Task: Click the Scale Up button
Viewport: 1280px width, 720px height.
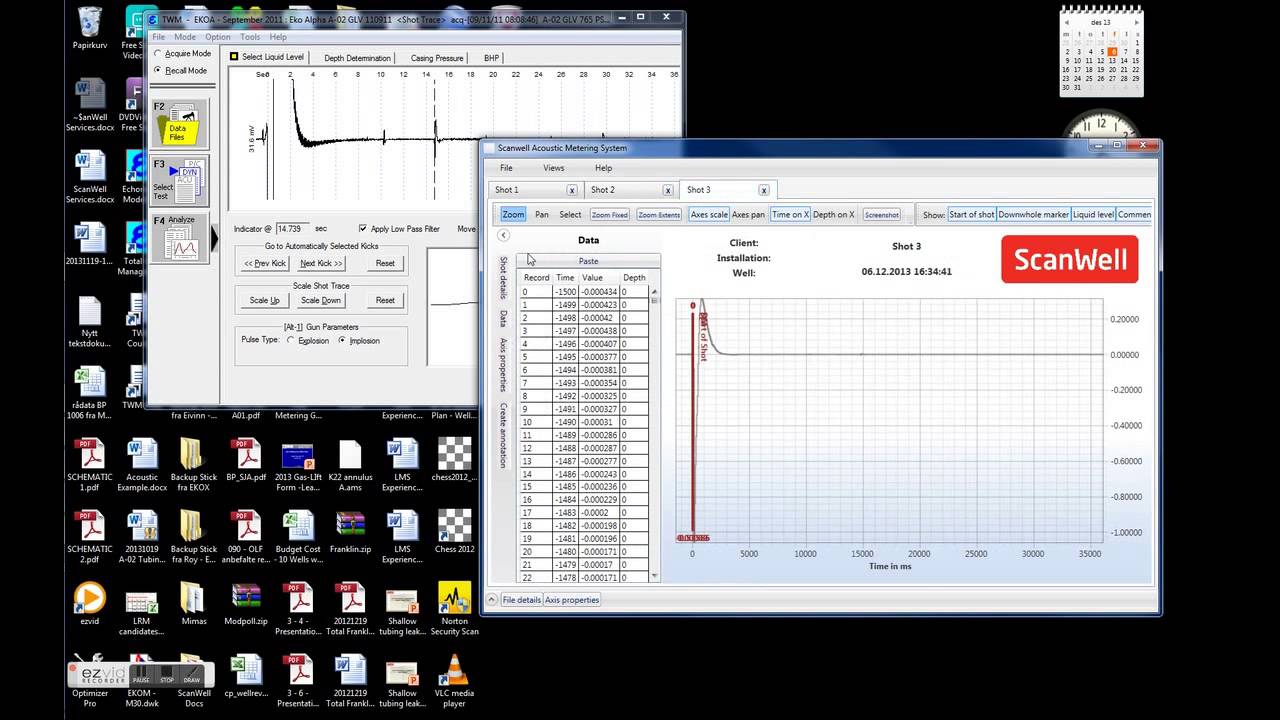Action: tap(265, 300)
